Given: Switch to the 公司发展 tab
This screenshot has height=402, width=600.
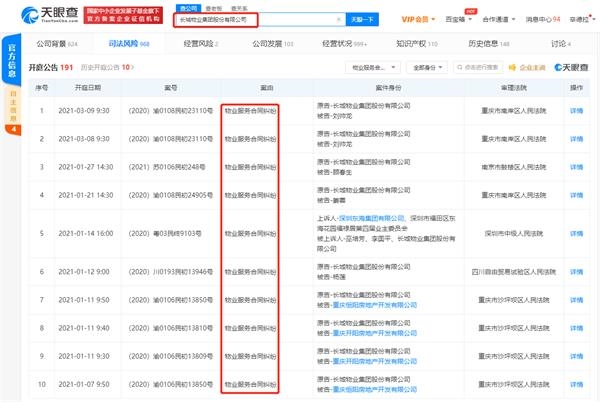Looking at the screenshot, I should click(272, 44).
